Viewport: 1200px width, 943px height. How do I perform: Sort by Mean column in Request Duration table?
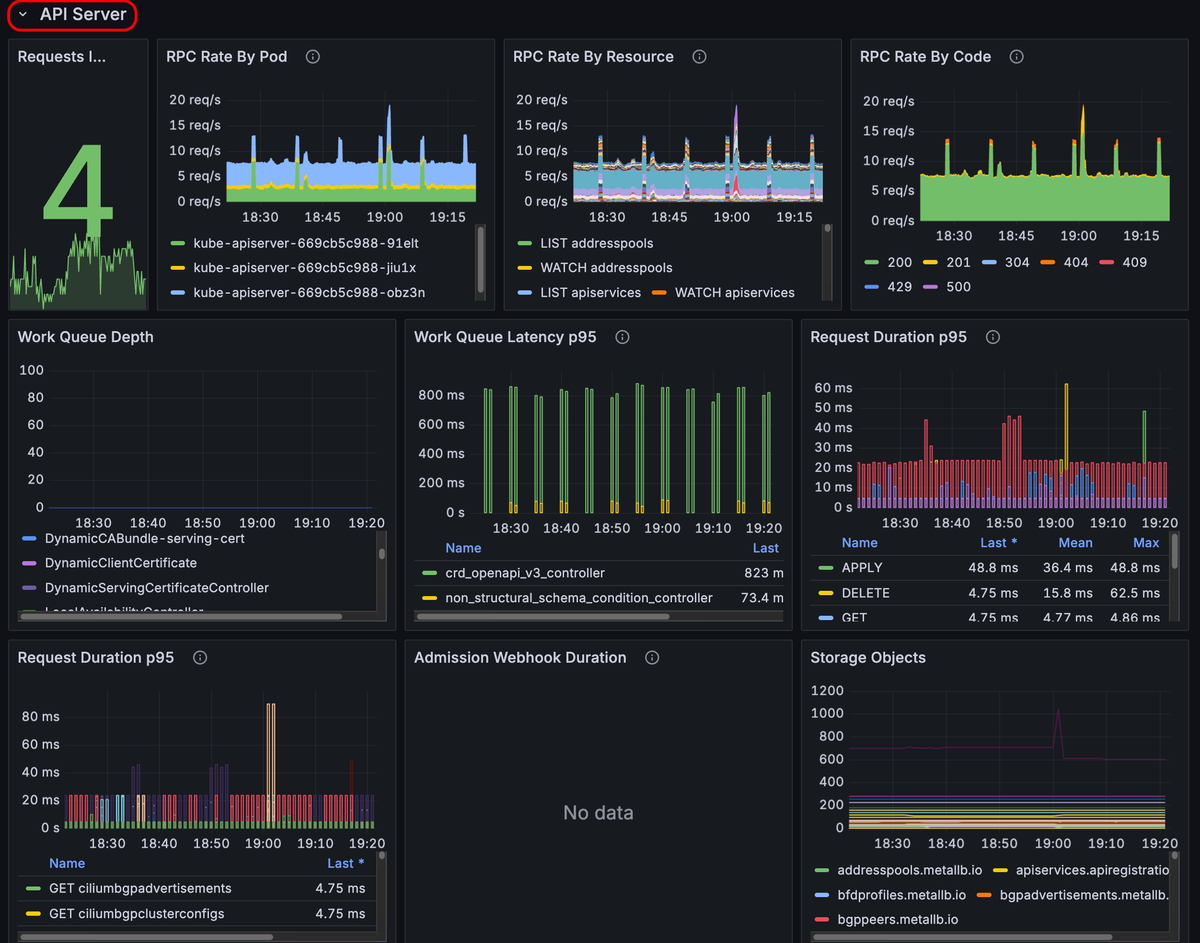1075,543
